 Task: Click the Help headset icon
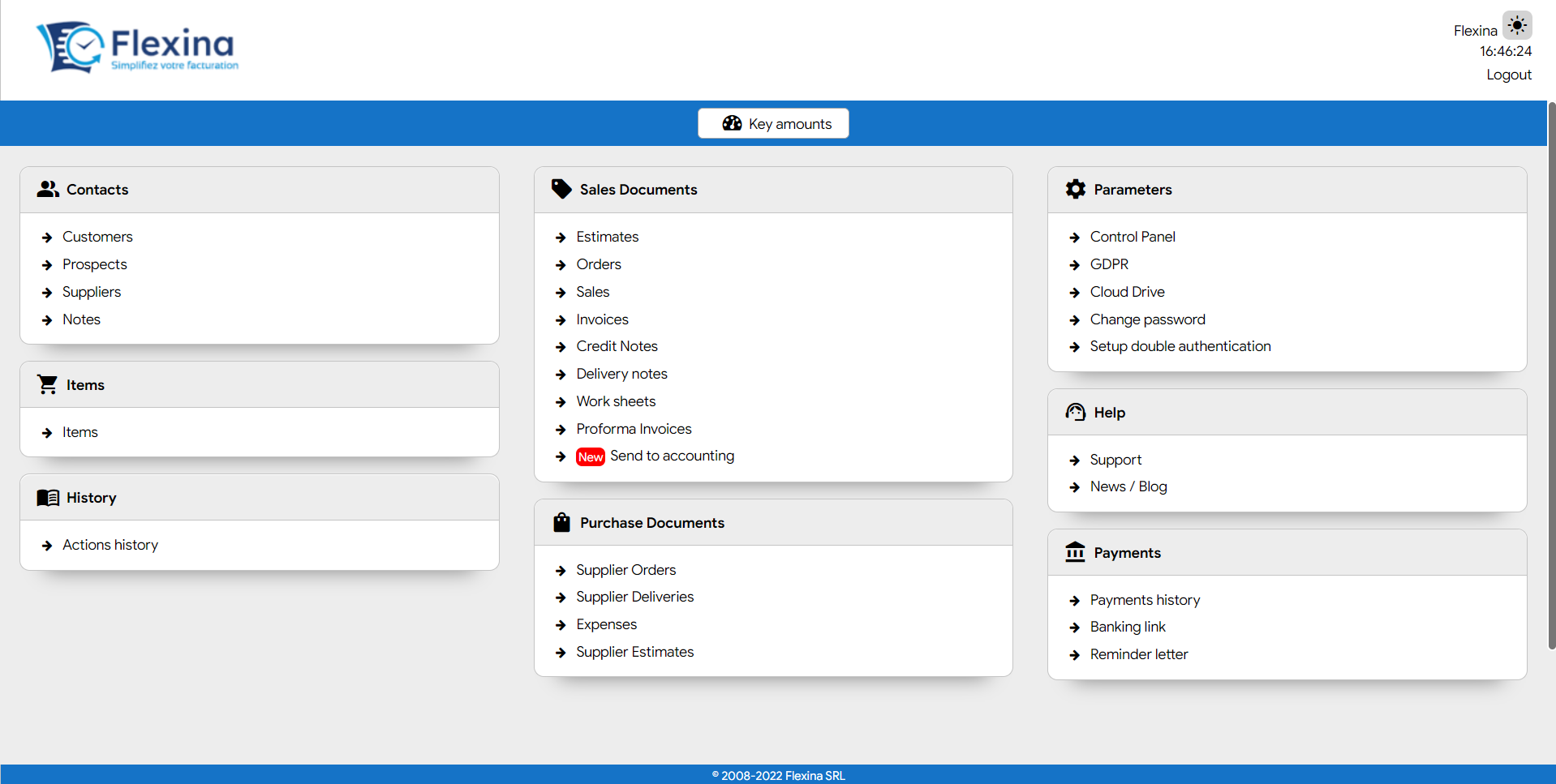[1076, 412]
